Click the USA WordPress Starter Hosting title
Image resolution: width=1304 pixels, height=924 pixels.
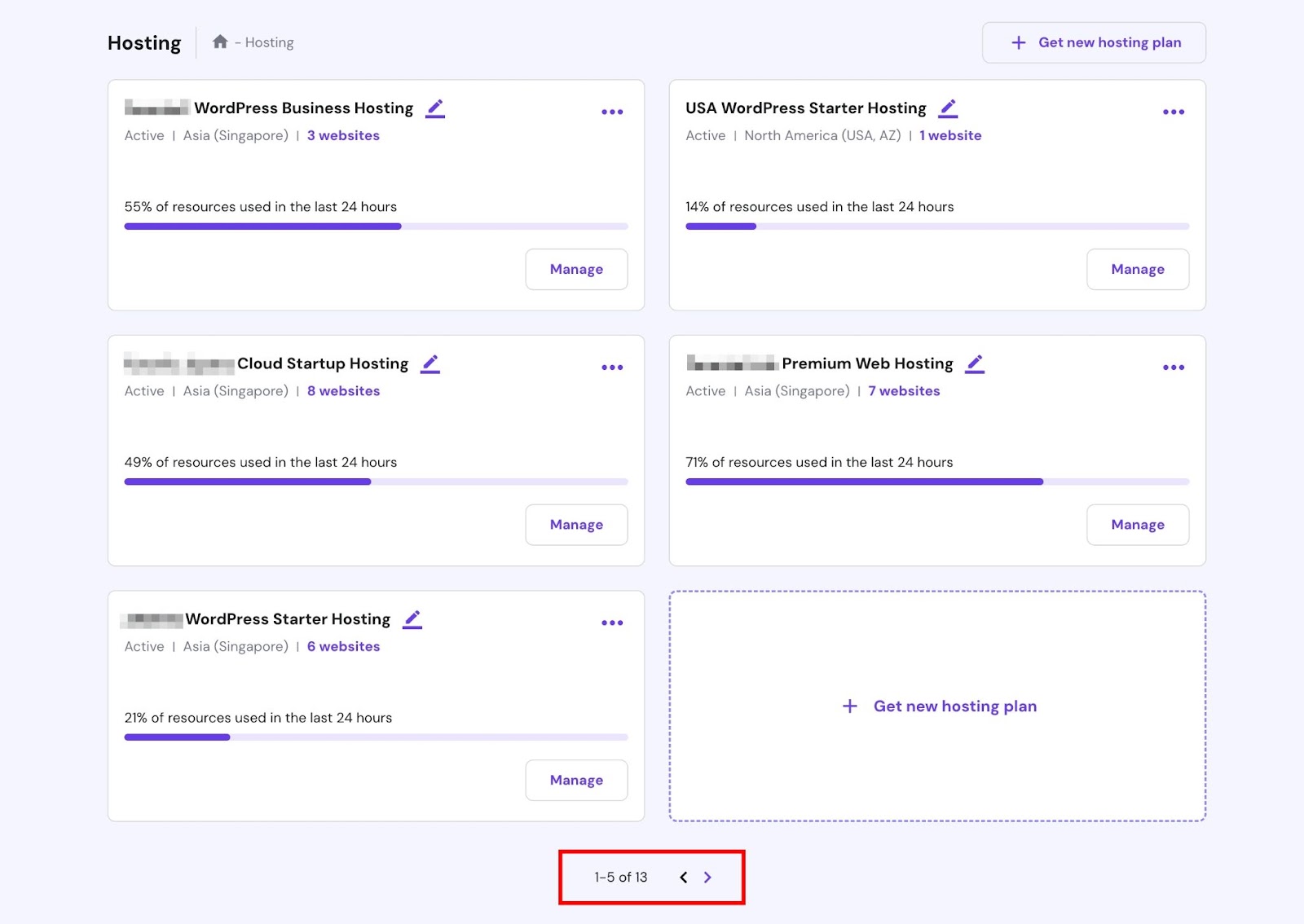(x=806, y=108)
